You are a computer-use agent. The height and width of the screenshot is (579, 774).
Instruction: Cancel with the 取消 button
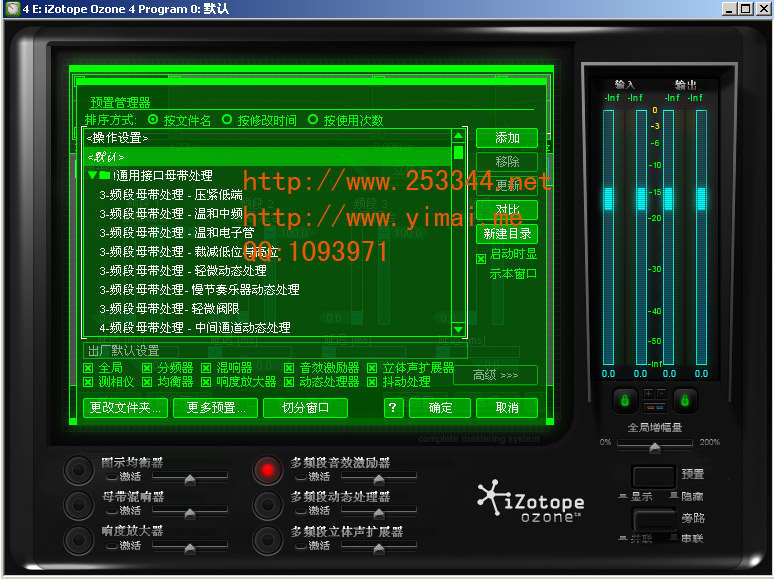pos(507,408)
